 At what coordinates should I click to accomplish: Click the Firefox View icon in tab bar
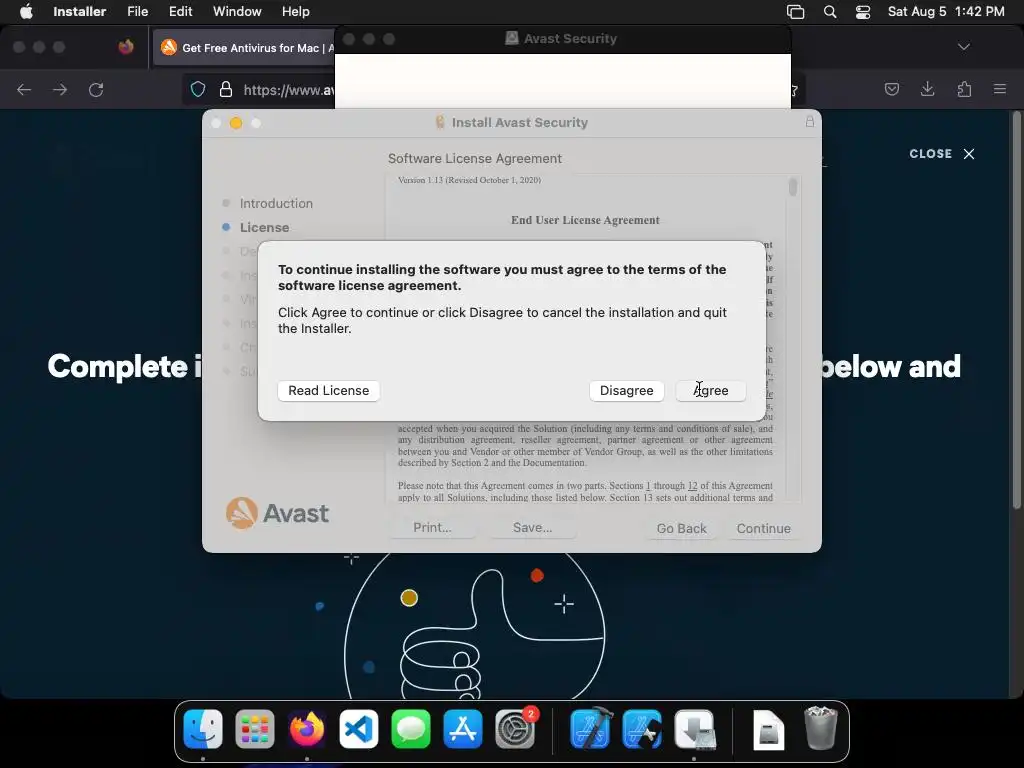click(x=126, y=47)
